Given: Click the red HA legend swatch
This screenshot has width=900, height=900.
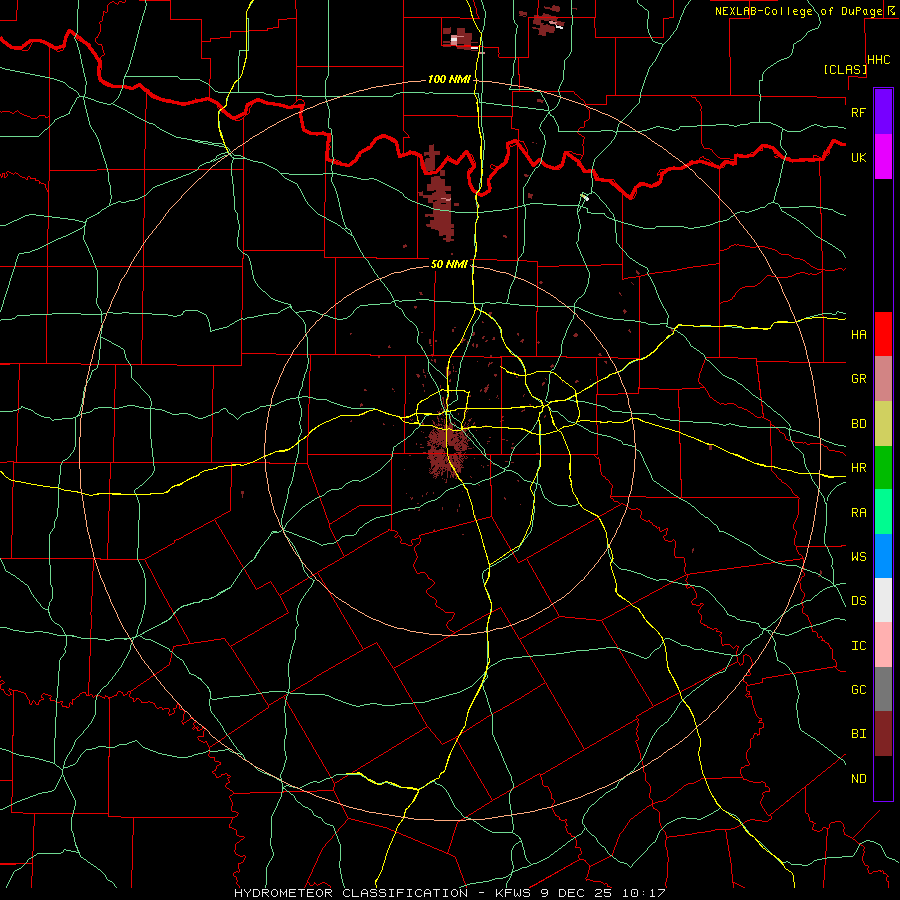Looking at the screenshot, I should (883, 334).
